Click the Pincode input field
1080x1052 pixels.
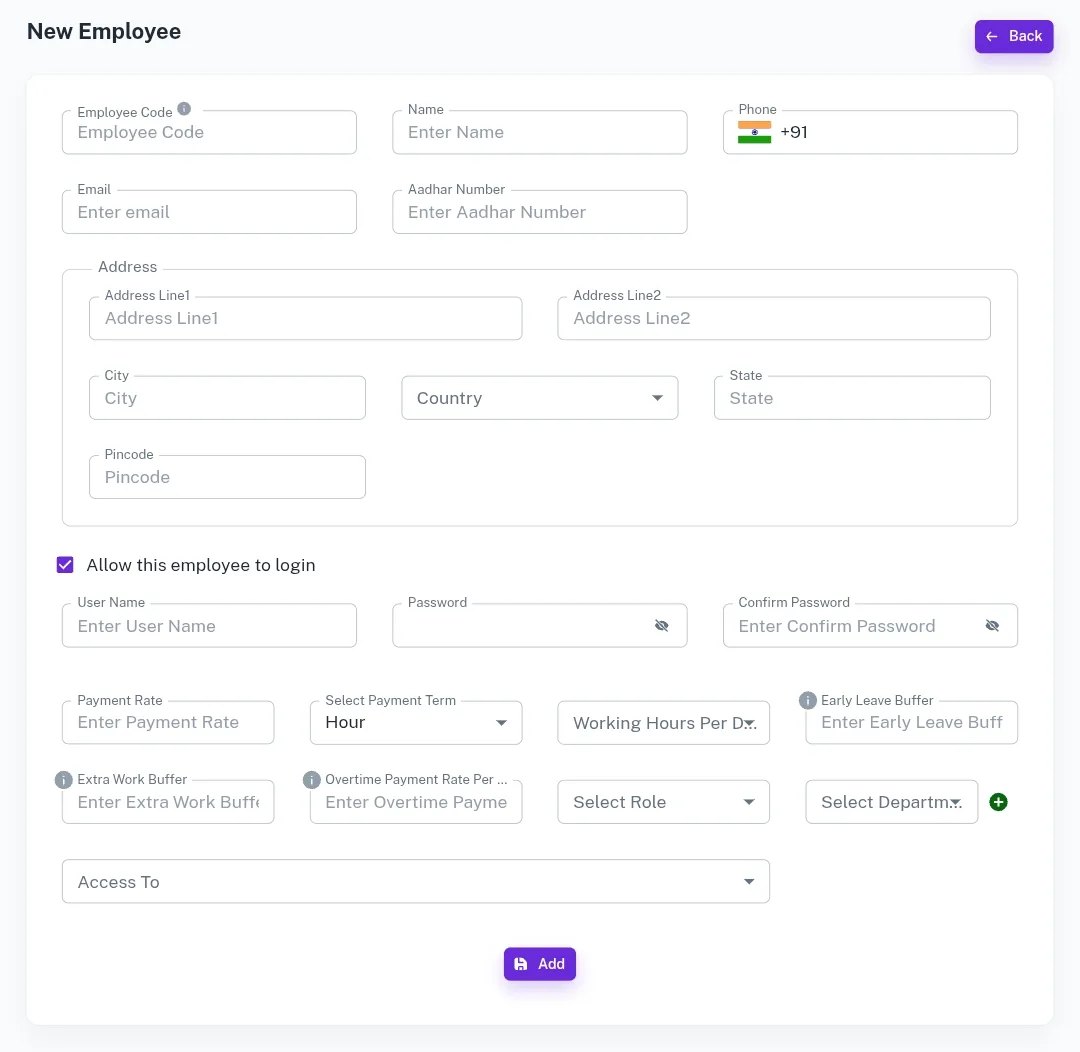[x=227, y=477]
